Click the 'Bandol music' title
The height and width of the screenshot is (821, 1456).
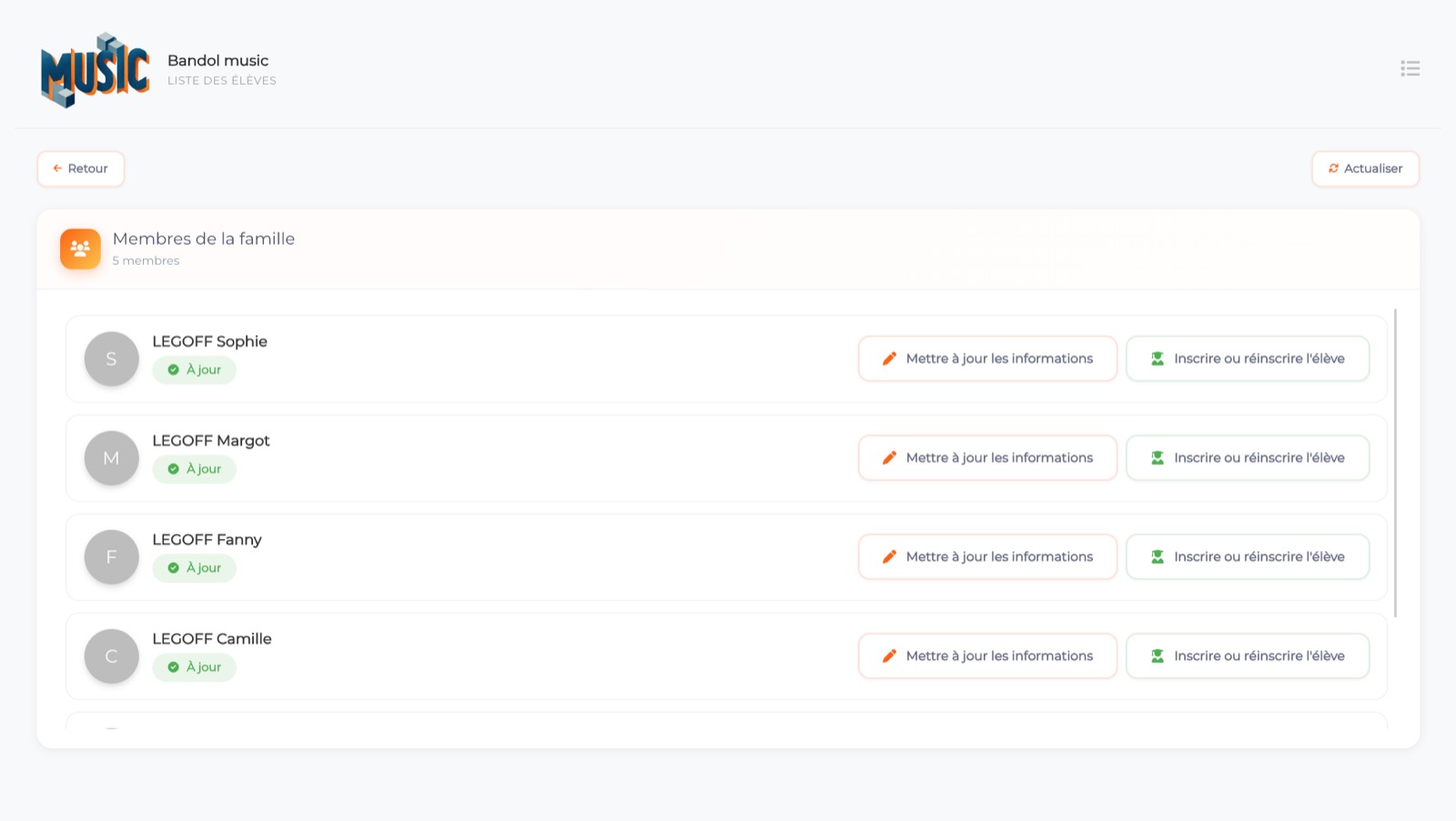click(218, 60)
